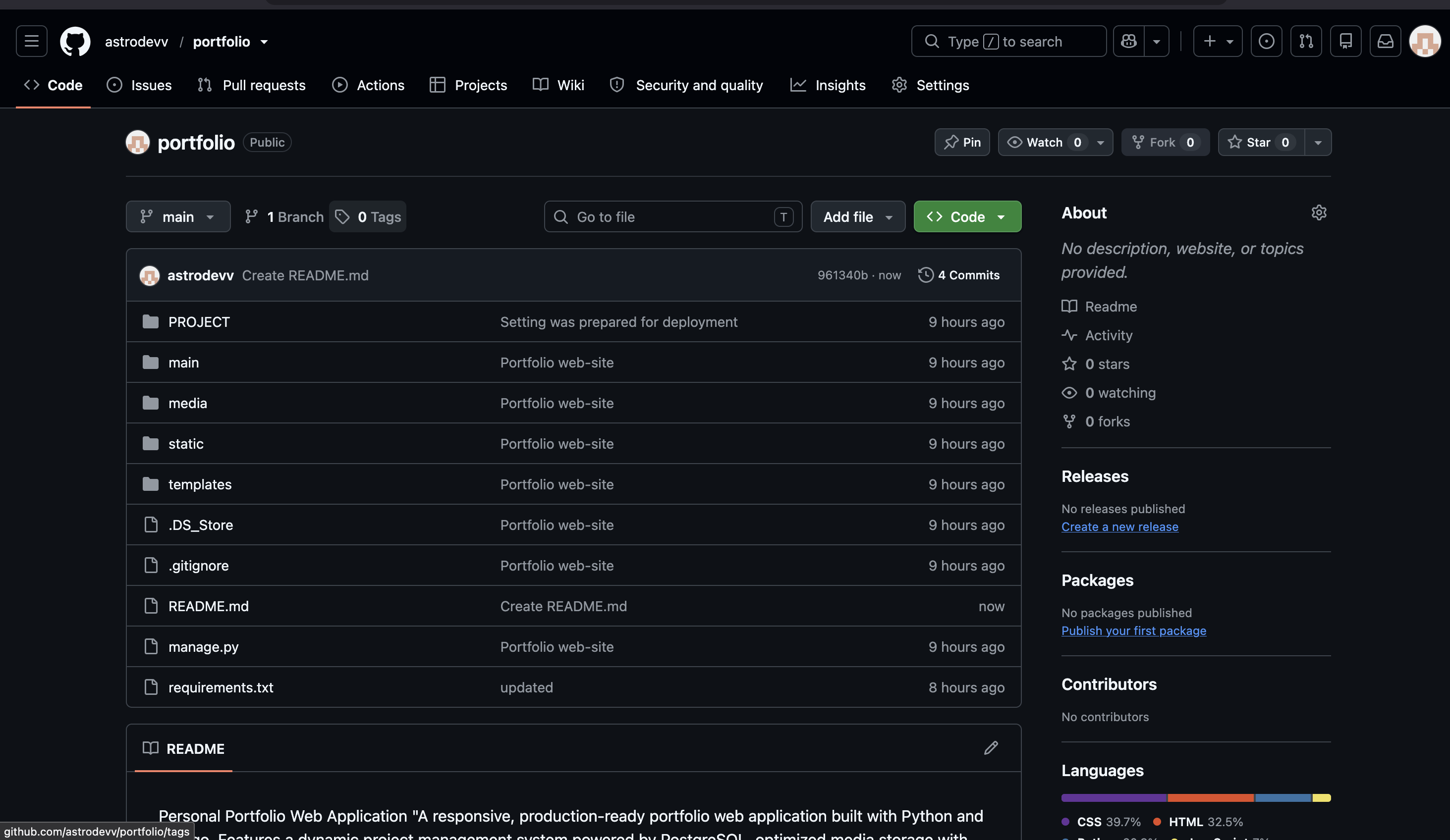The height and width of the screenshot is (840, 1450).
Task: Switch to the Pull requests tab
Action: tap(251, 85)
